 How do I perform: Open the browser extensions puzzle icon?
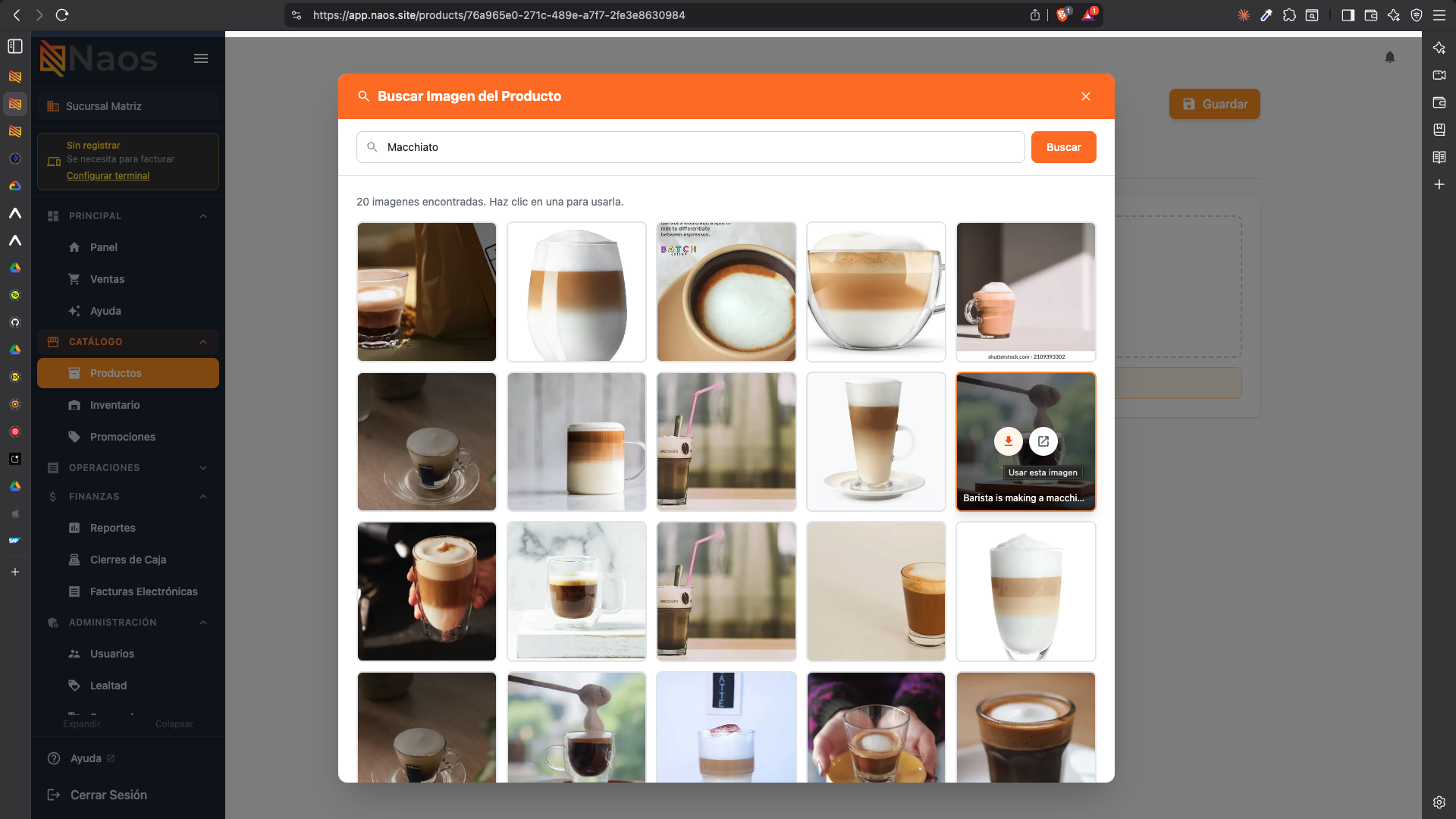[1289, 15]
